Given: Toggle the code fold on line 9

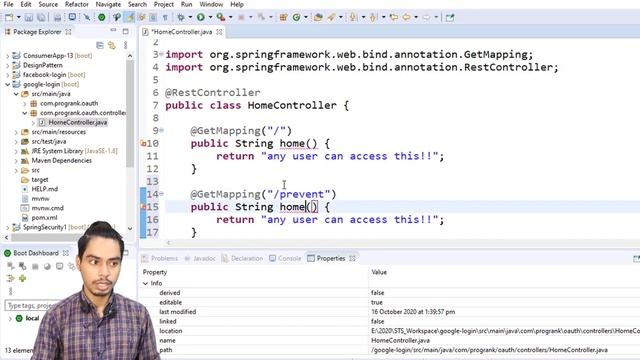Looking at the screenshot, I should (162, 131).
